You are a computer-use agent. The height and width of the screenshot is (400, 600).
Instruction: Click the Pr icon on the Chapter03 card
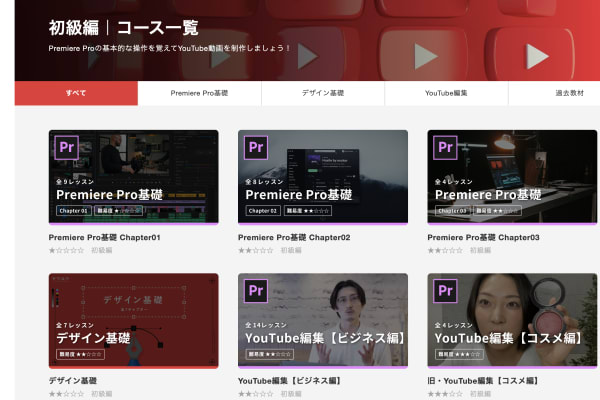click(x=445, y=148)
